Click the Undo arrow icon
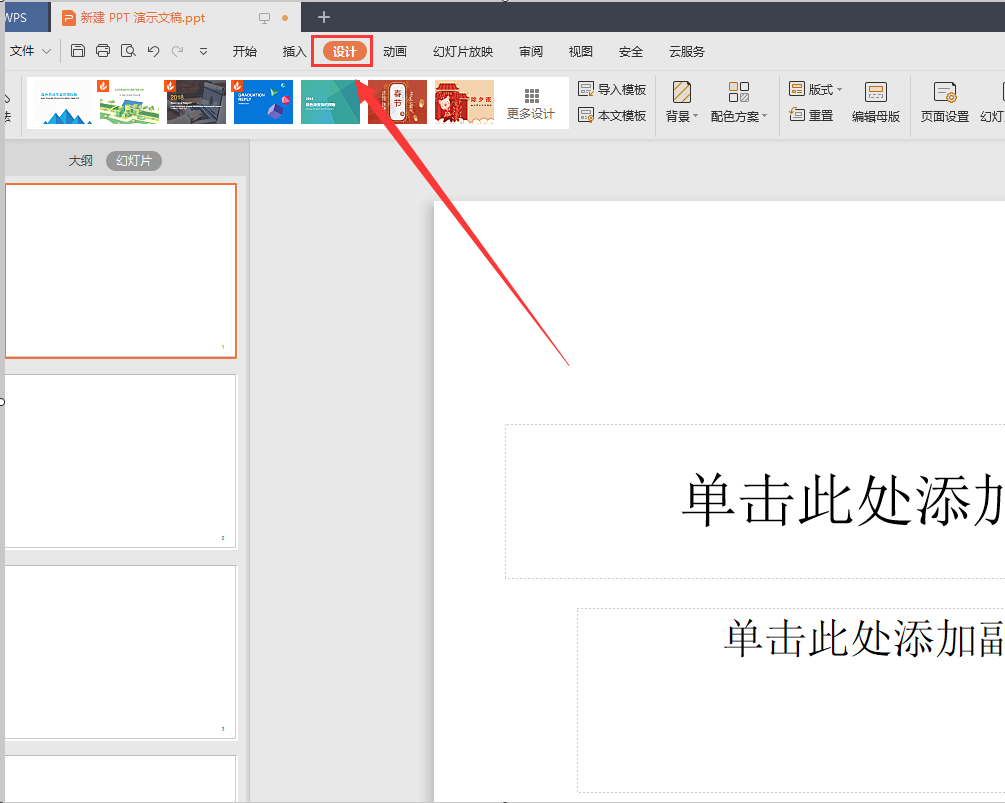Image resolution: width=1005 pixels, height=803 pixels. tap(154, 50)
